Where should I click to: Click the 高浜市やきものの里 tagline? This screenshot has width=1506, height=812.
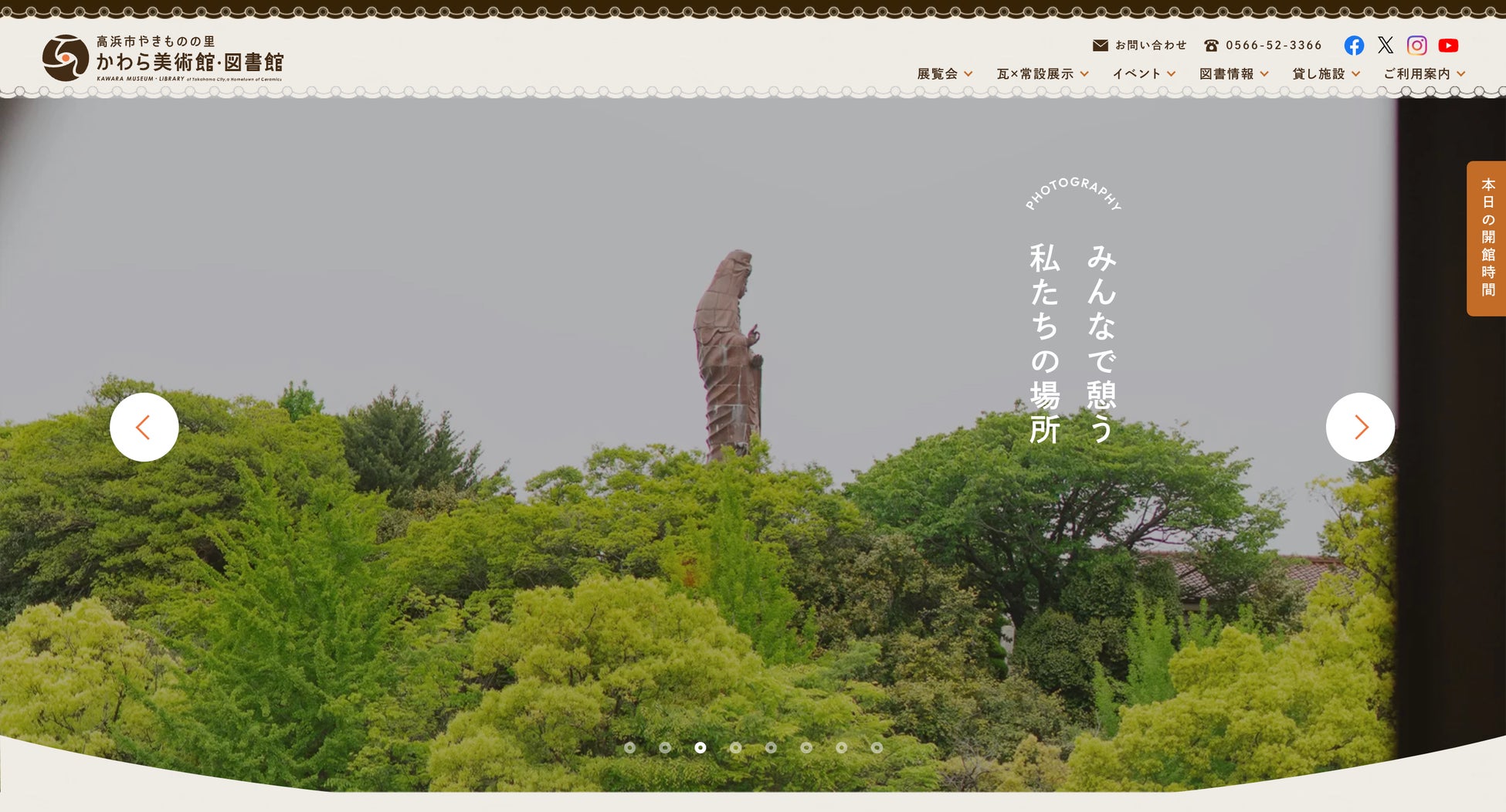[156, 42]
